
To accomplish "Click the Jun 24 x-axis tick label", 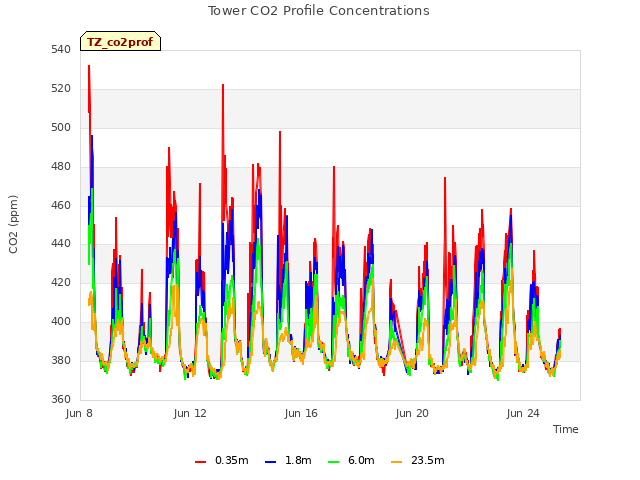I will 523,413.
